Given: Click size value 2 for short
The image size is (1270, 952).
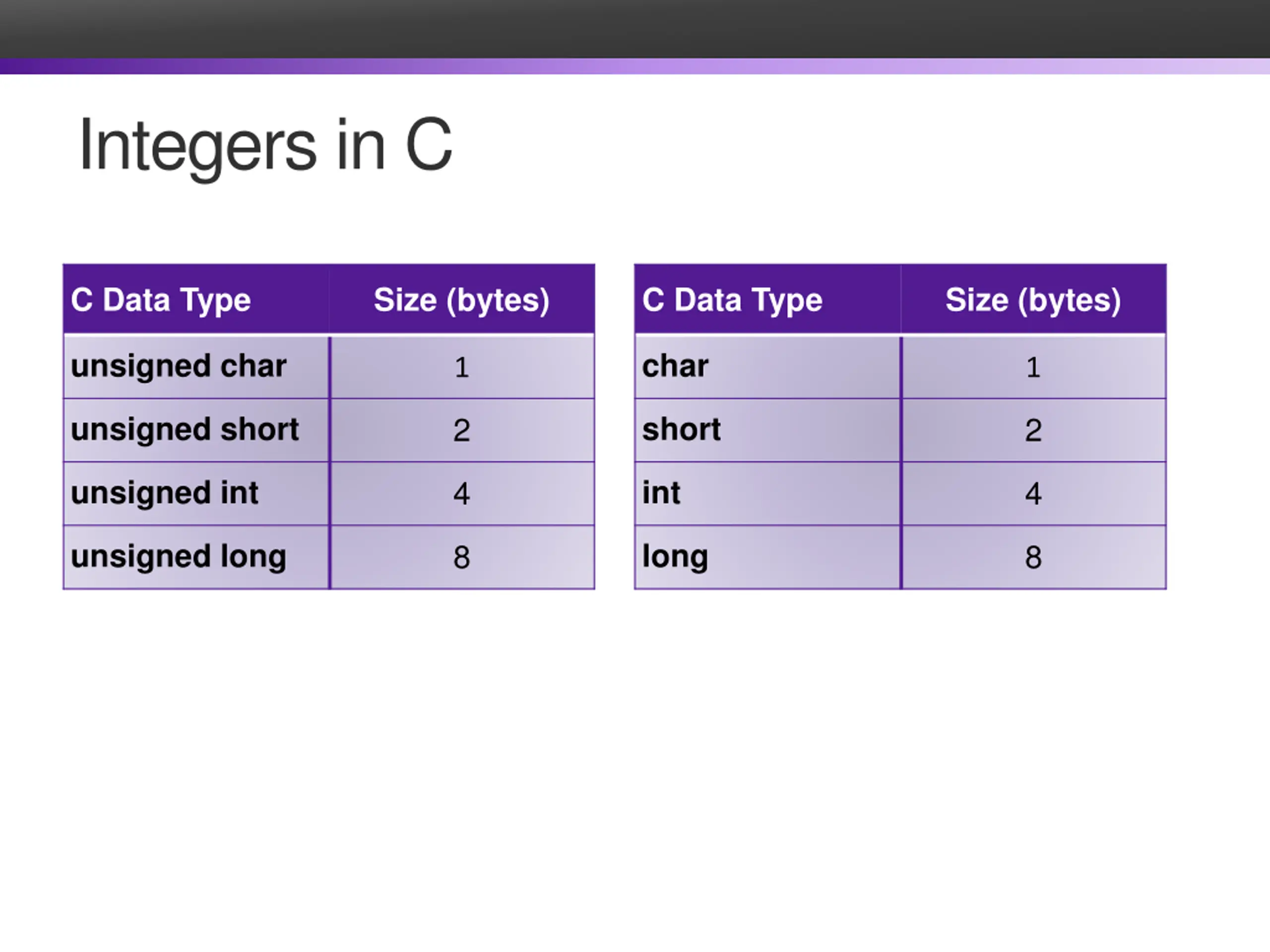Looking at the screenshot, I should pyautogui.click(x=1033, y=430).
